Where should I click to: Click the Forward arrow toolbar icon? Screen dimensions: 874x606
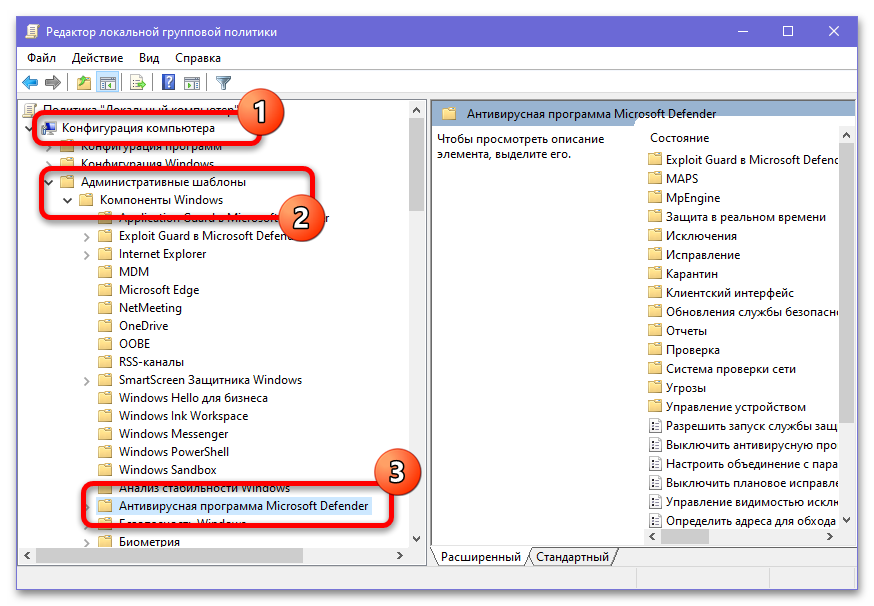(53, 83)
